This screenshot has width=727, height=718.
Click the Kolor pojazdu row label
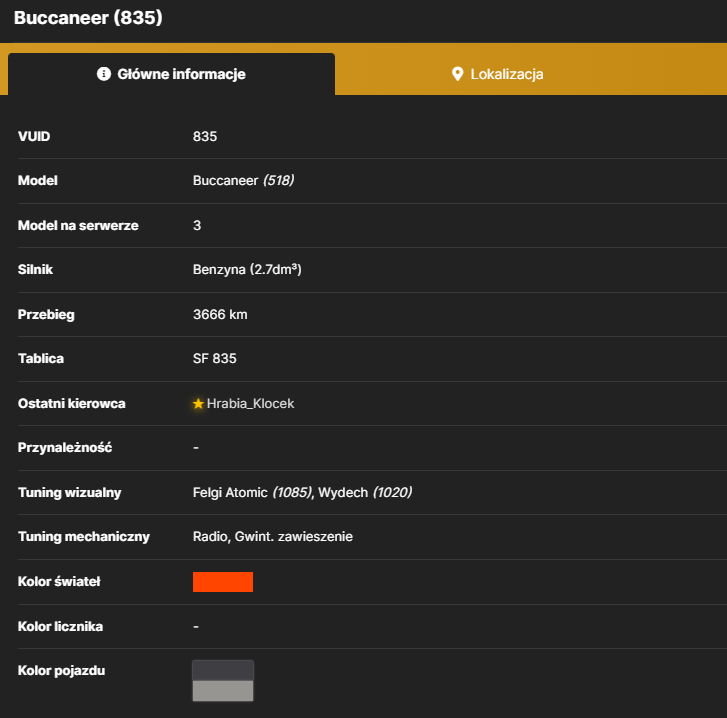[x=61, y=671]
